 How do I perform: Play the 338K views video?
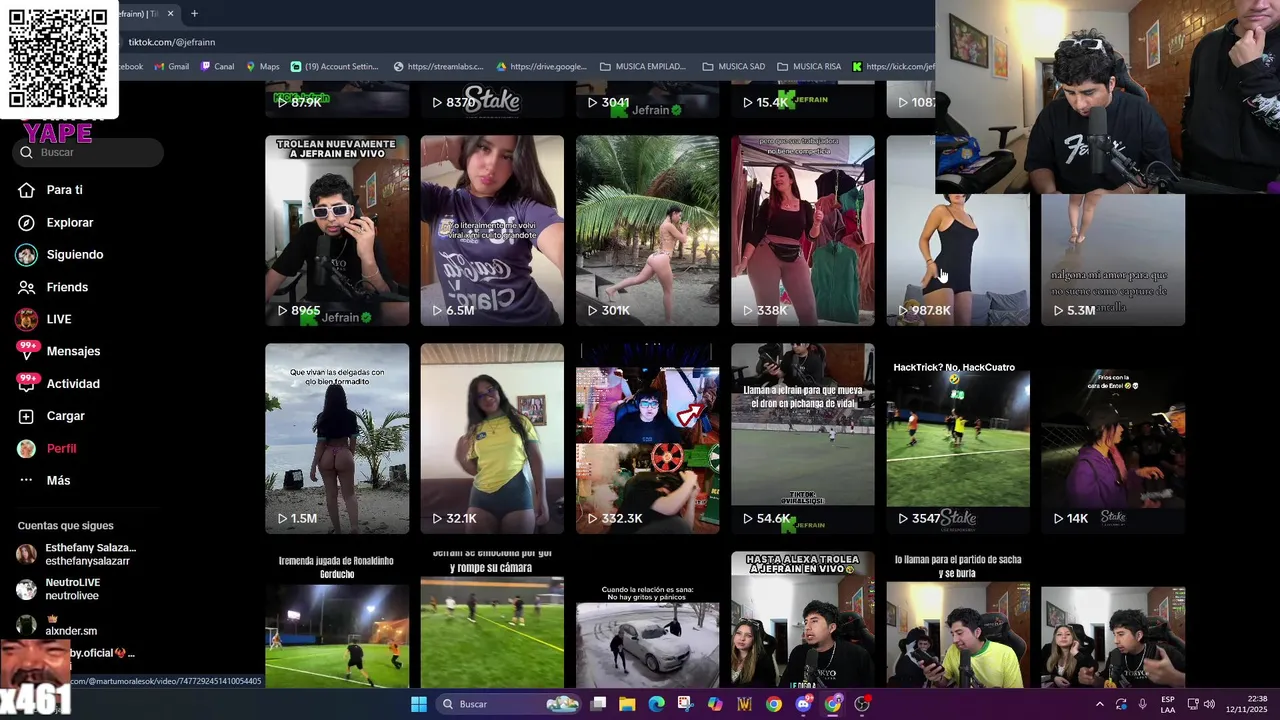point(802,231)
